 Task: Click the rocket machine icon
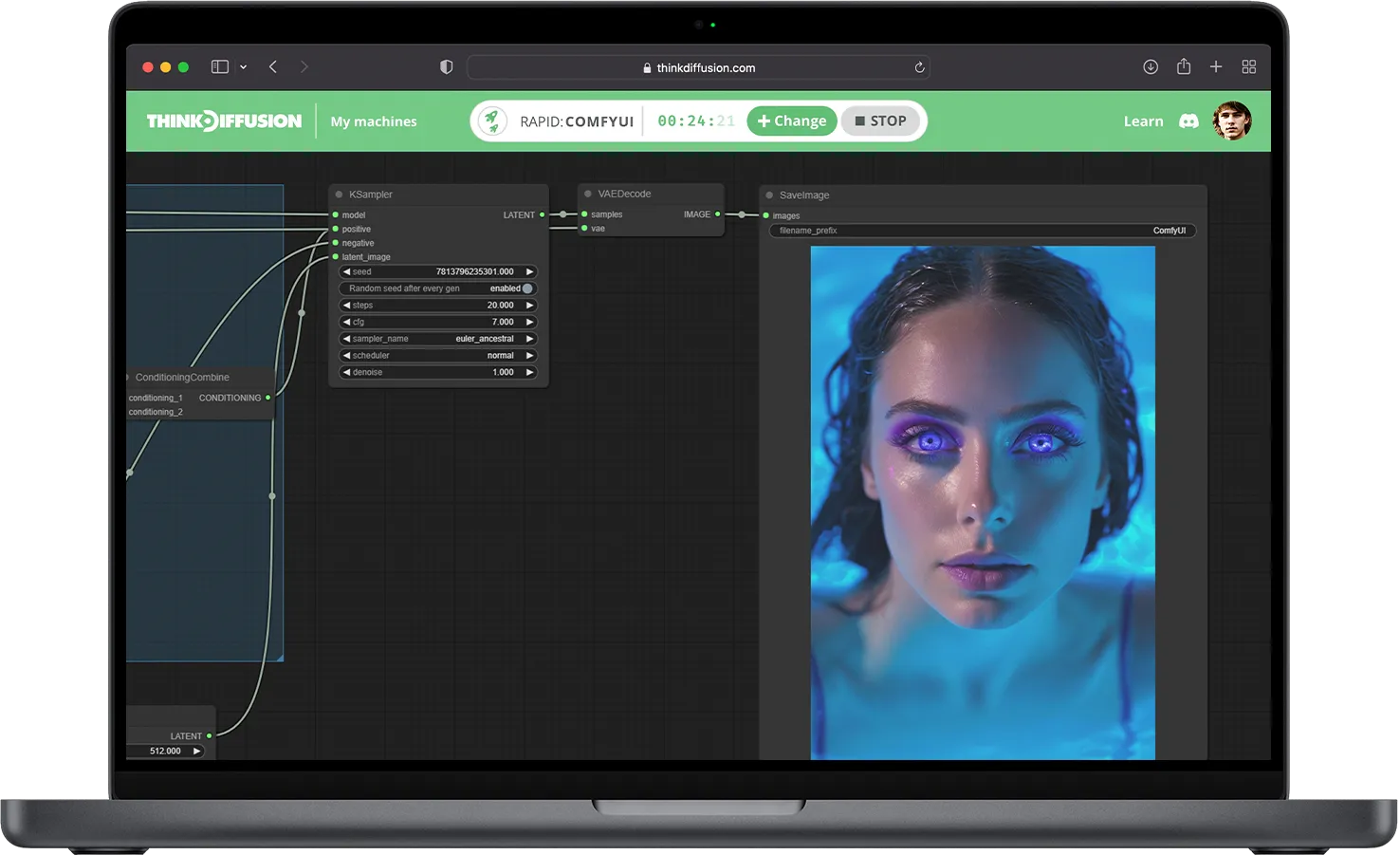coord(491,121)
